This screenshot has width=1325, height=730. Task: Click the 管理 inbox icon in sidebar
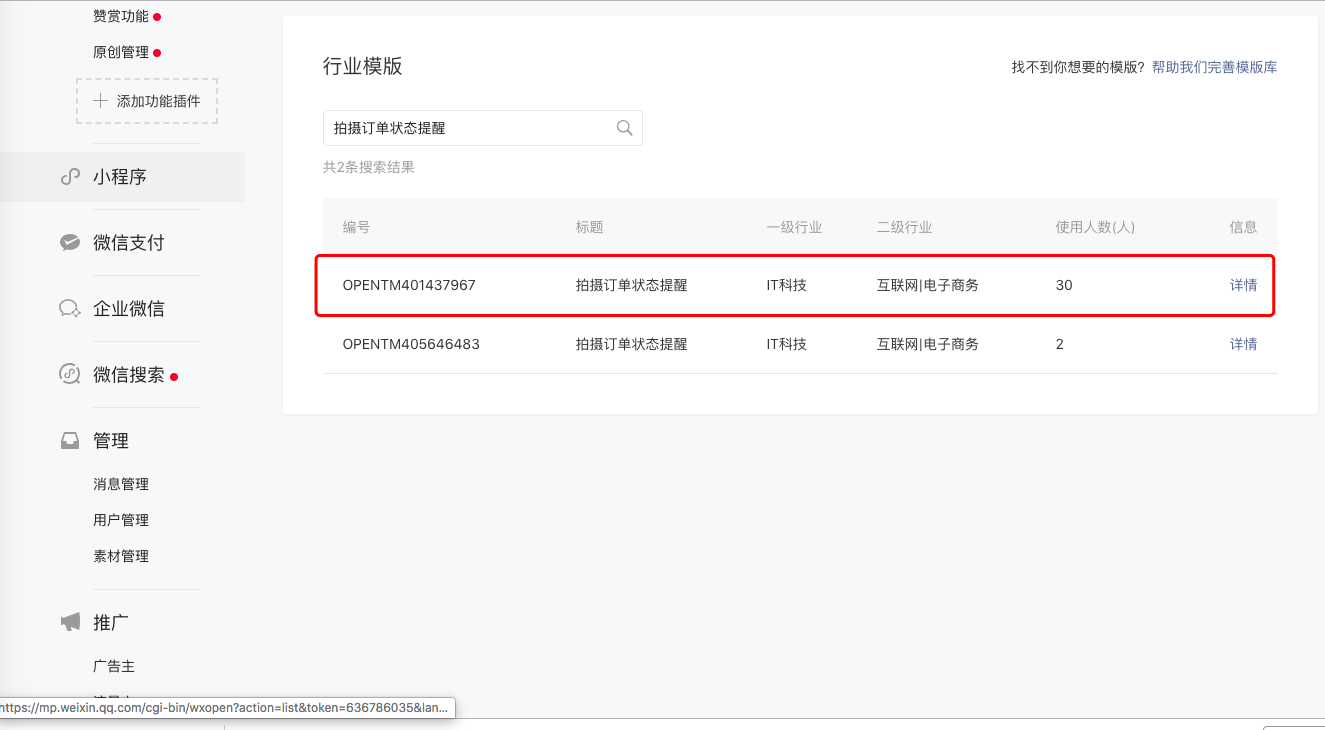click(x=68, y=439)
